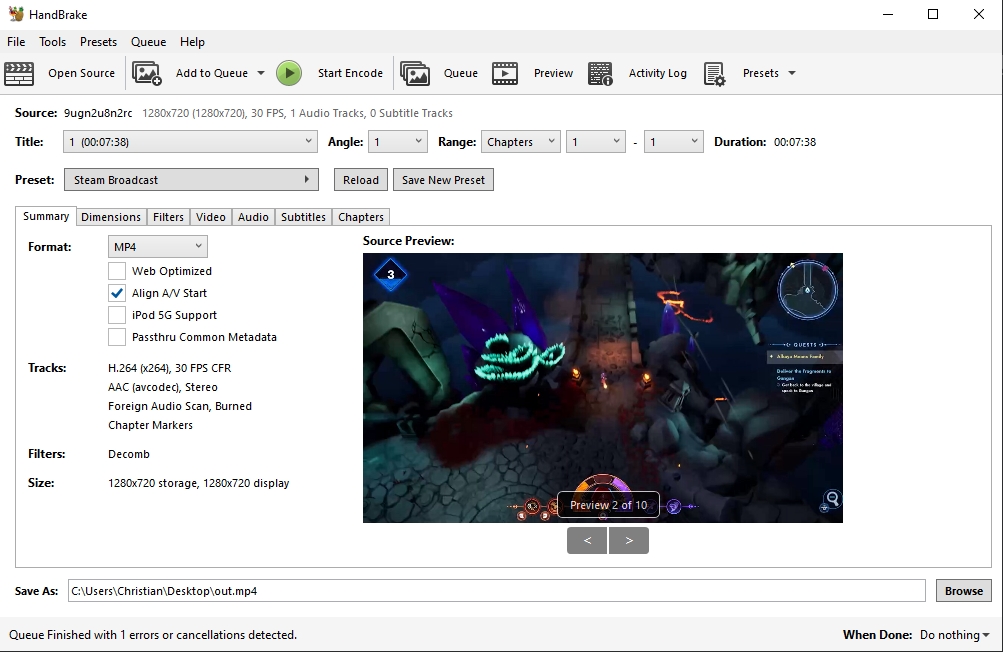Tick the Passthru Common Metadata checkbox
The width and height of the screenshot is (1003, 652).
[116, 337]
